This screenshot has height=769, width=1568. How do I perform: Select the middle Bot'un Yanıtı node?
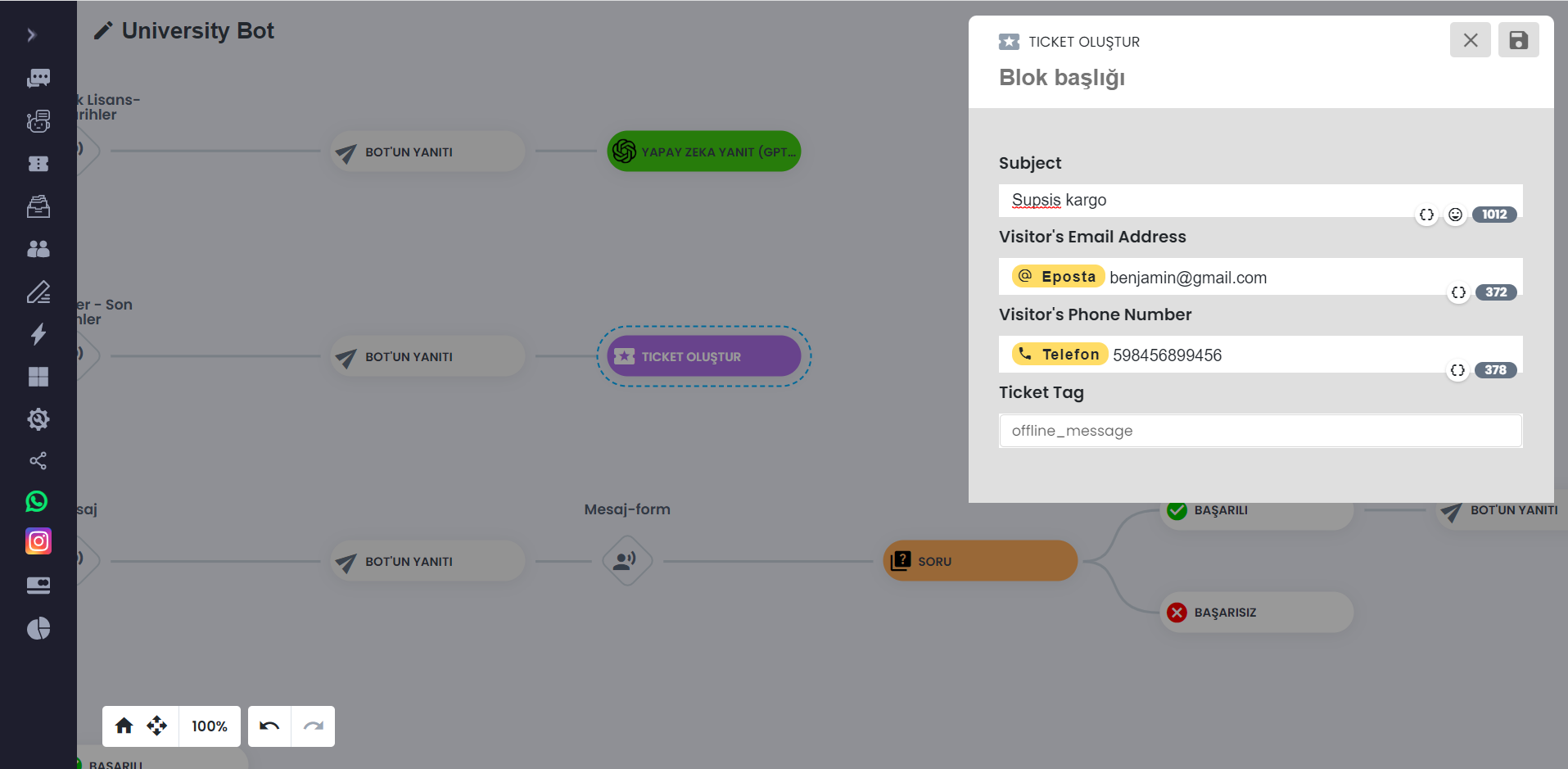click(427, 356)
